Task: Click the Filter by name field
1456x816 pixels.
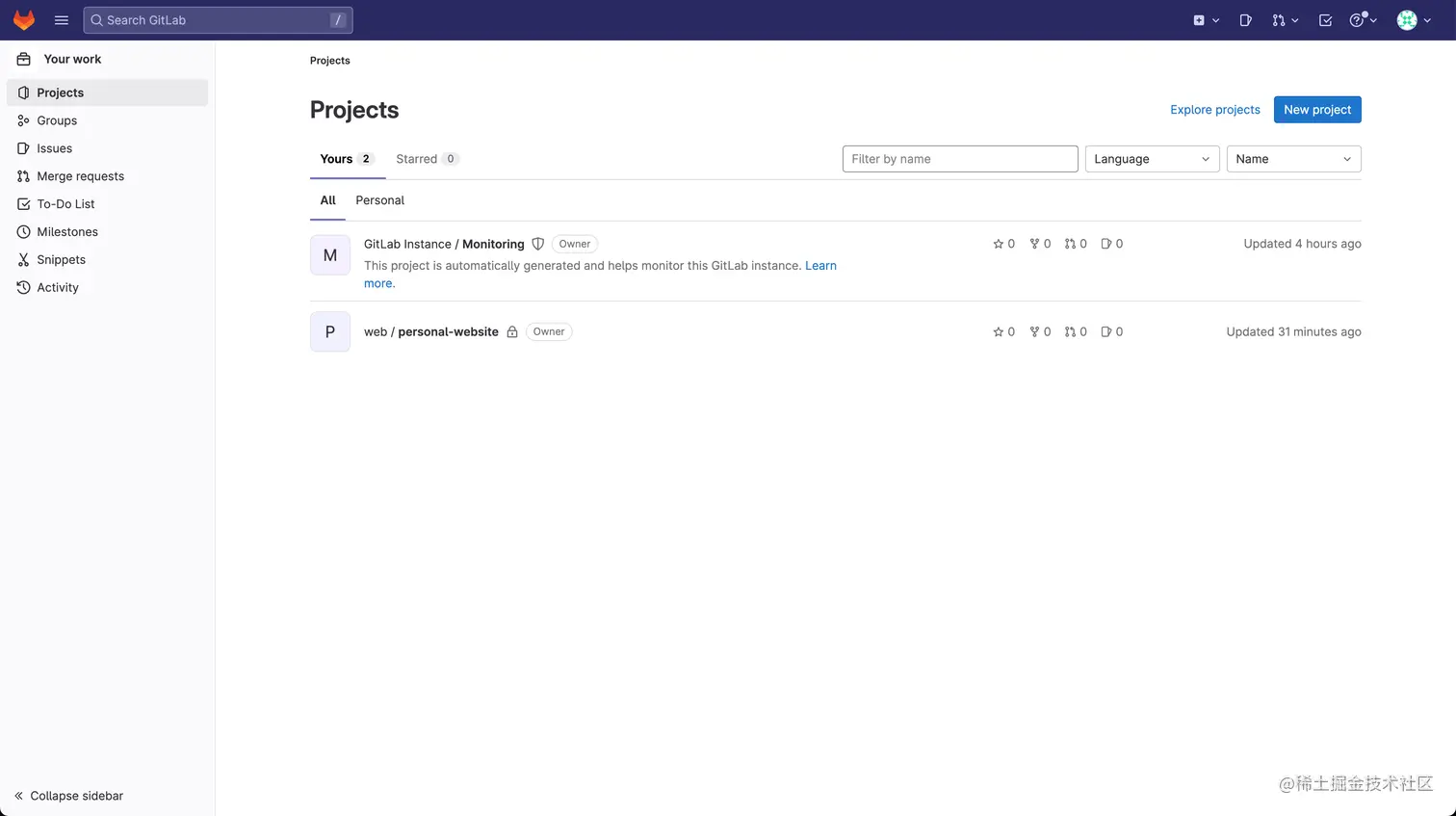Action: (960, 159)
